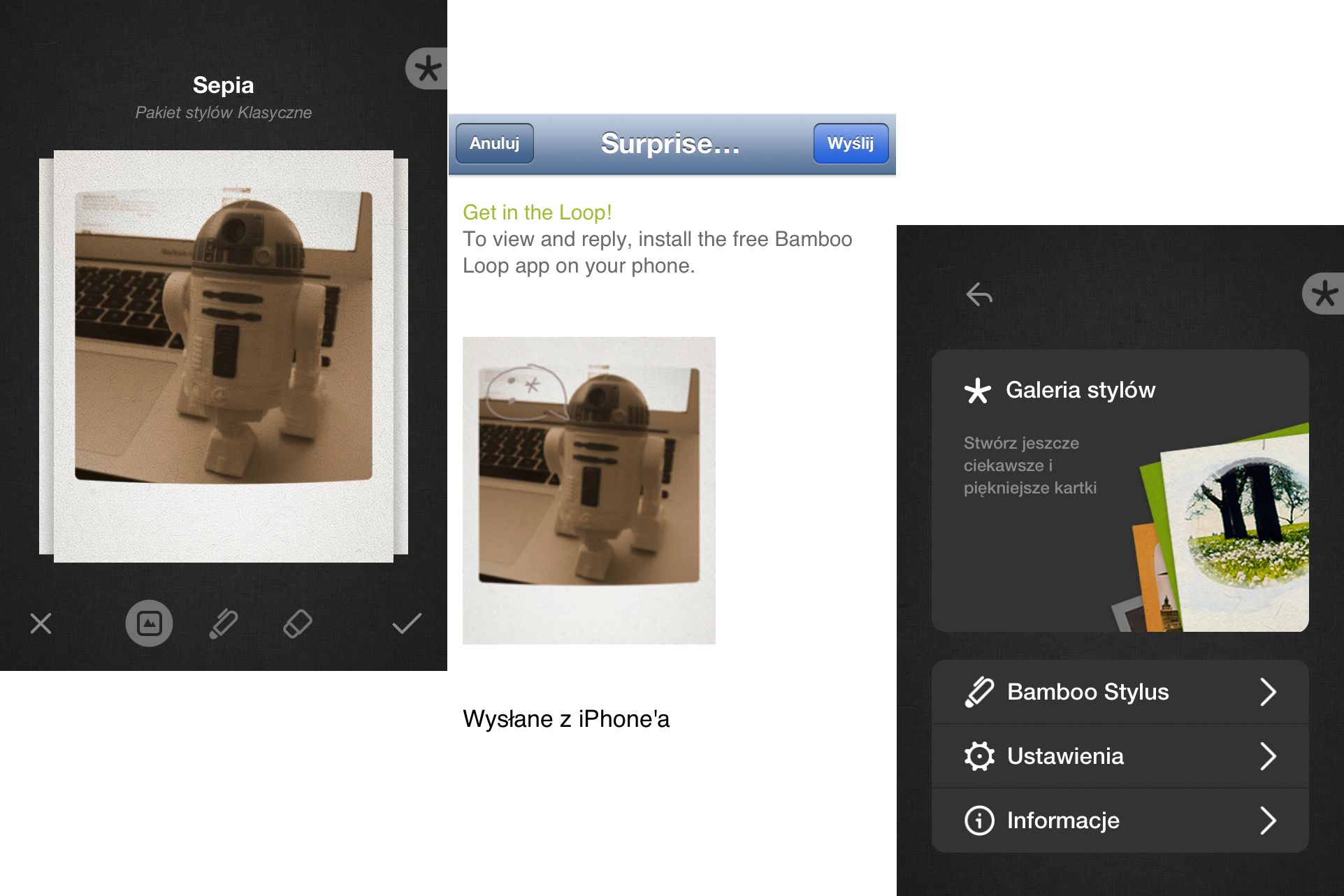Viewport: 1344px width, 896px height.
Task: Select the eraser tool
Action: [298, 623]
